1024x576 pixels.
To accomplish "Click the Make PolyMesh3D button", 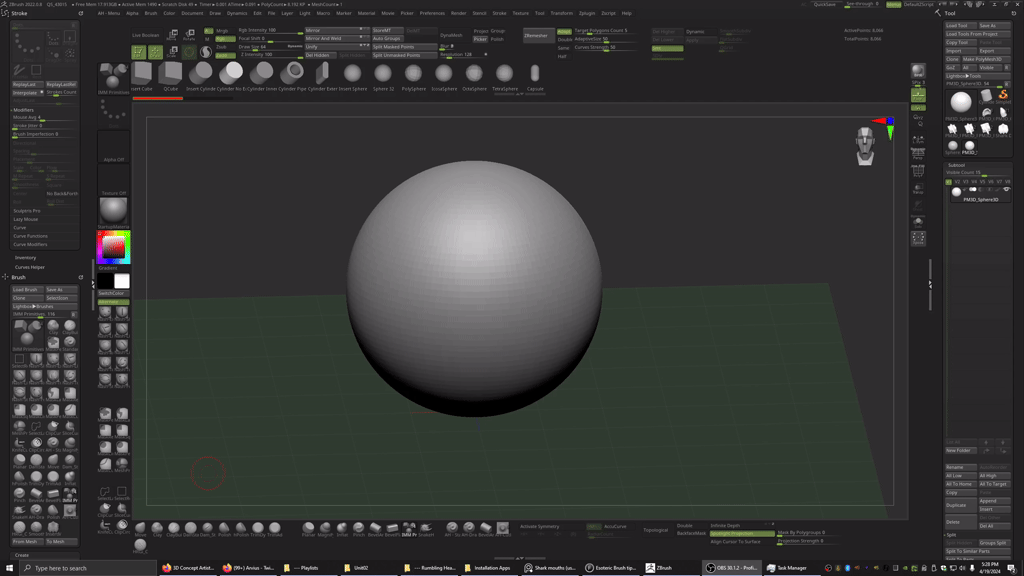I will [984, 59].
